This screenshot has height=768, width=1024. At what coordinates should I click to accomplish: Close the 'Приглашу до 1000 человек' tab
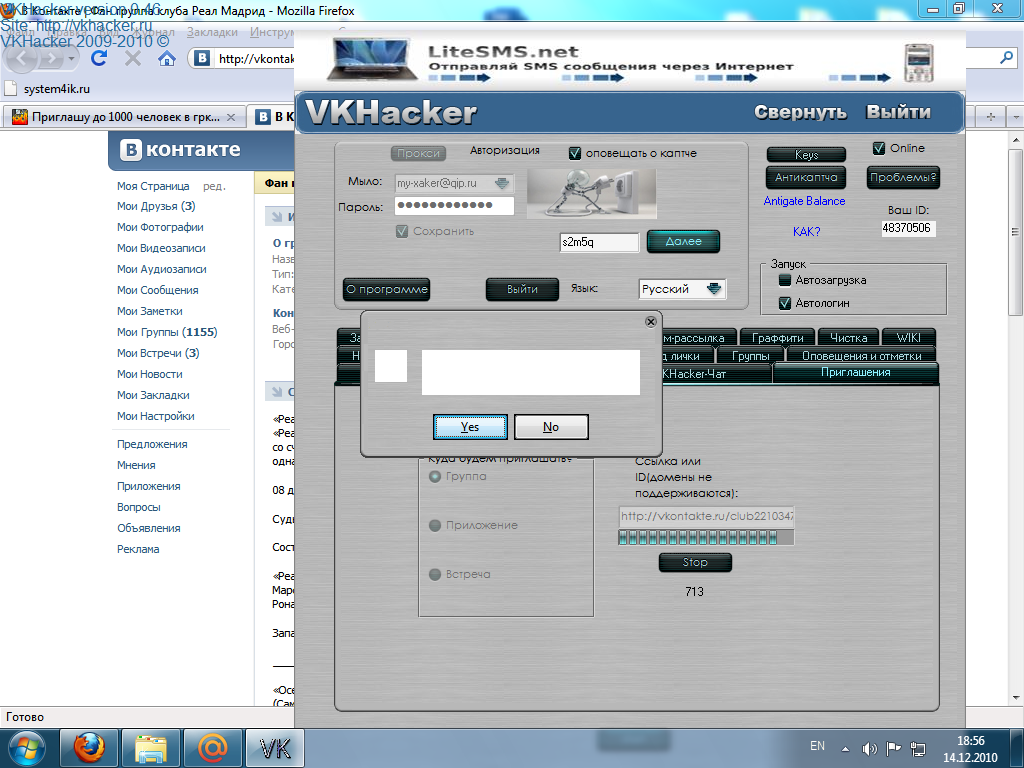[231, 118]
